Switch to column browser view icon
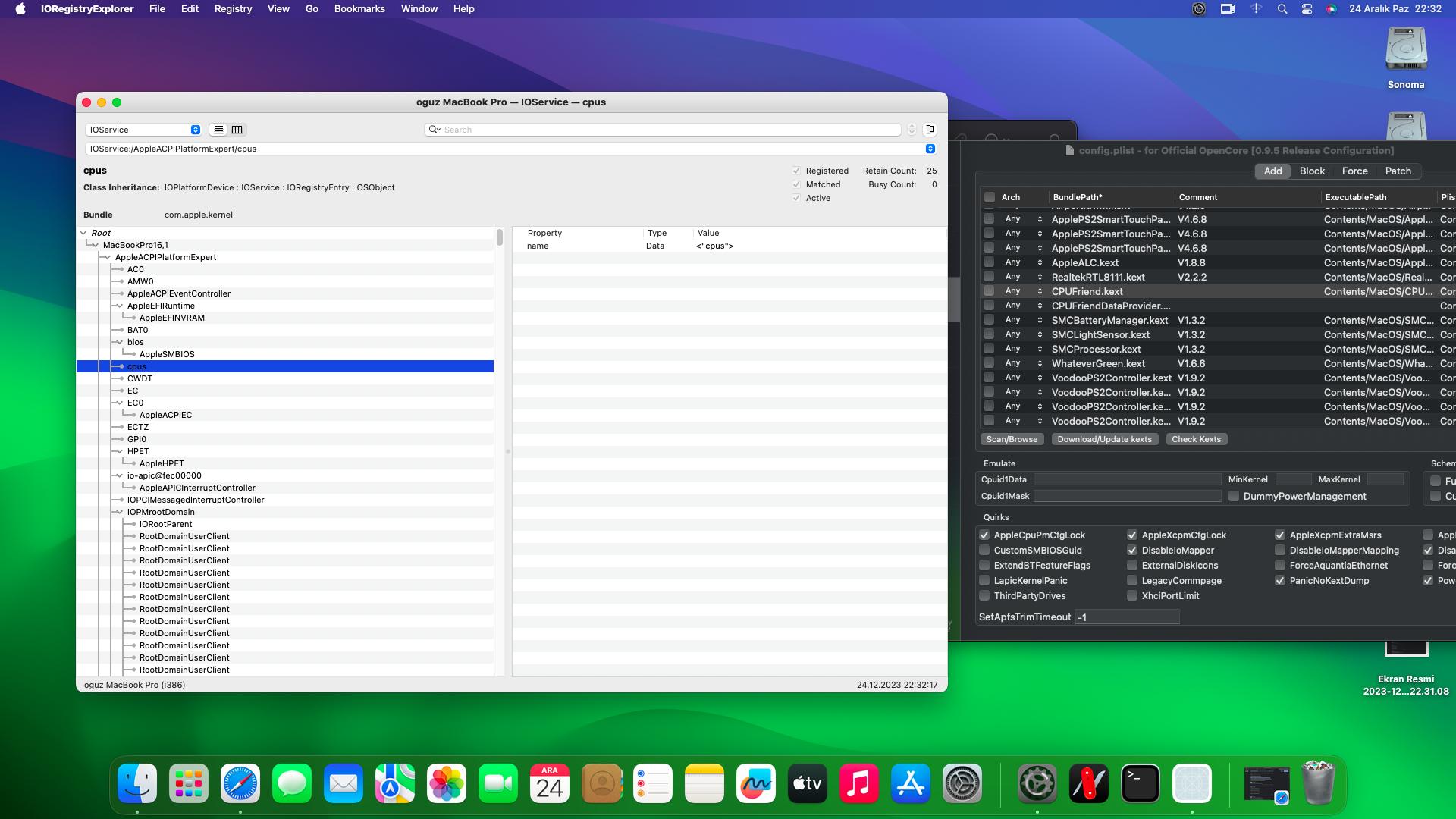The height and width of the screenshot is (819, 1456). (x=237, y=130)
